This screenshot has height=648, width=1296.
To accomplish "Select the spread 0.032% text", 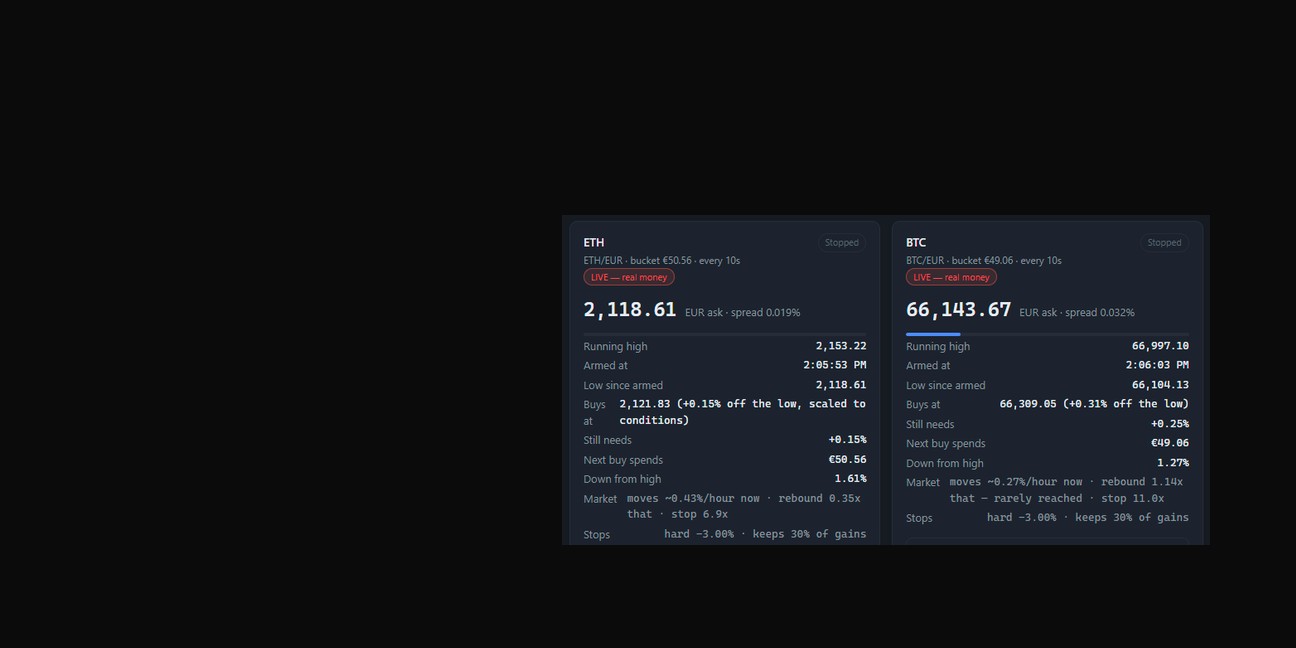I will pyautogui.click(x=1100, y=313).
